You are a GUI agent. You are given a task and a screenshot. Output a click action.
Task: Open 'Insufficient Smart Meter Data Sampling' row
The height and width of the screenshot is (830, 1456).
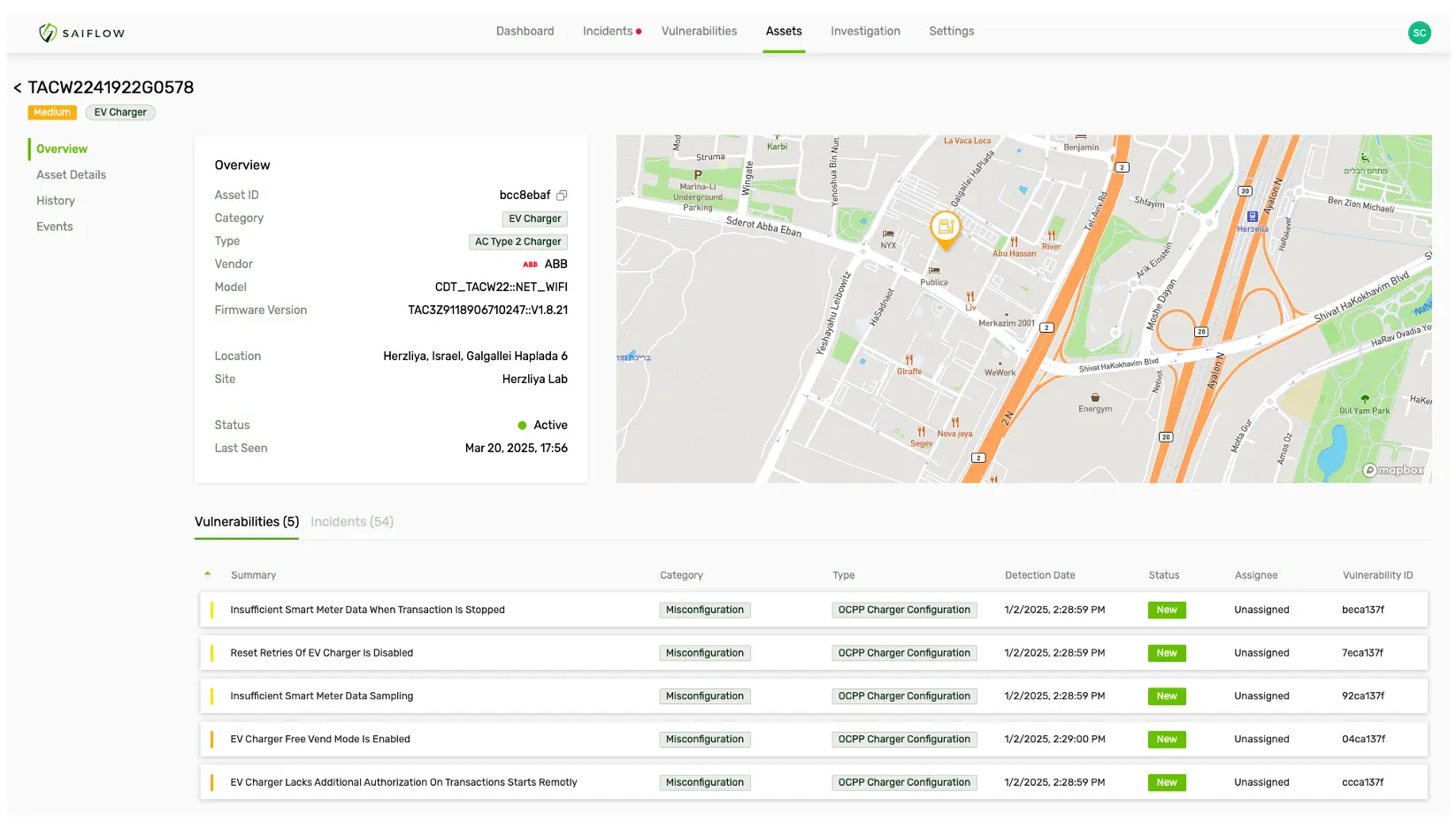pyautogui.click(x=814, y=696)
